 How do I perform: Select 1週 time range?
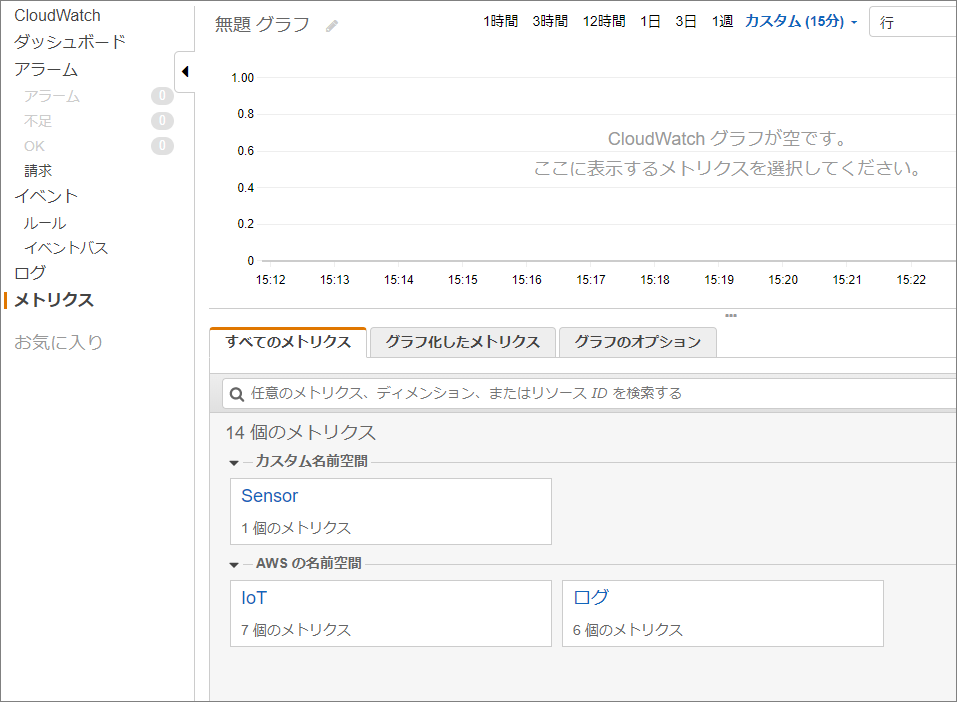(x=722, y=21)
